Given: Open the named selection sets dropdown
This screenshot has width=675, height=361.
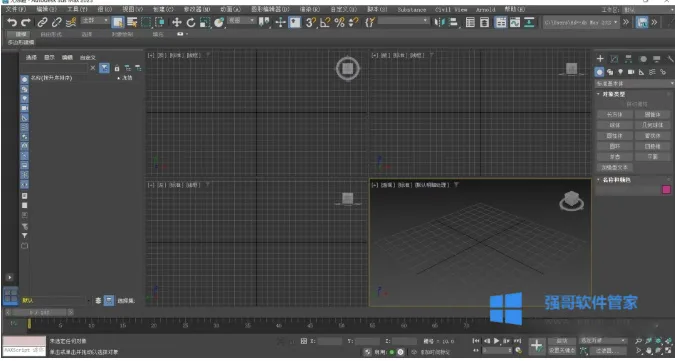Looking at the screenshot, I should (x=403, y=20).
